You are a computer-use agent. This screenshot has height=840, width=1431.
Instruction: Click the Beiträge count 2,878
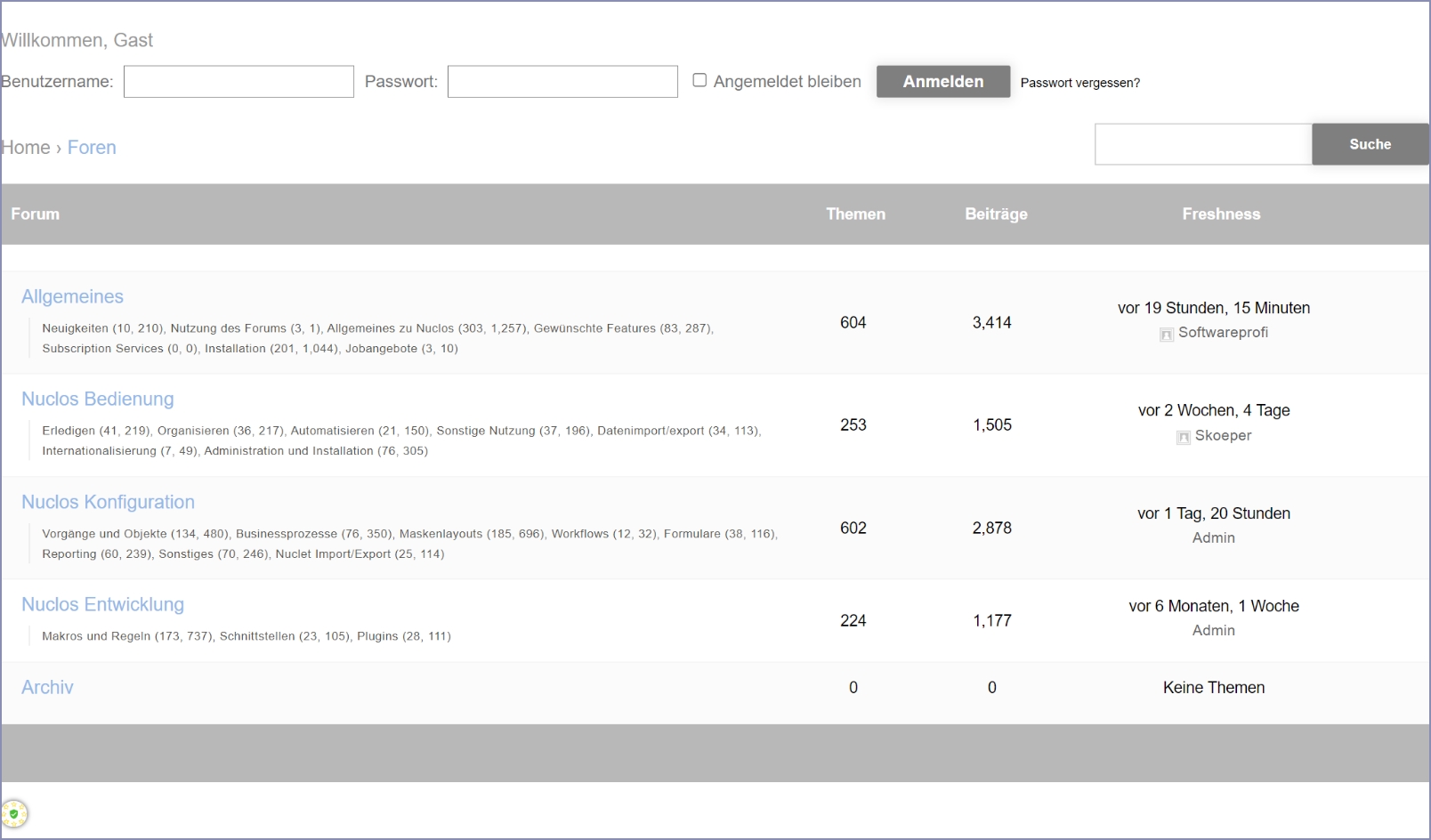coord(992,528)
